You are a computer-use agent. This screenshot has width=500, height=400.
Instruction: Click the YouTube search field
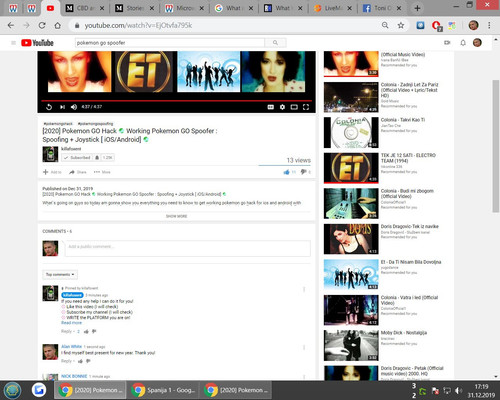coord(170,43)
